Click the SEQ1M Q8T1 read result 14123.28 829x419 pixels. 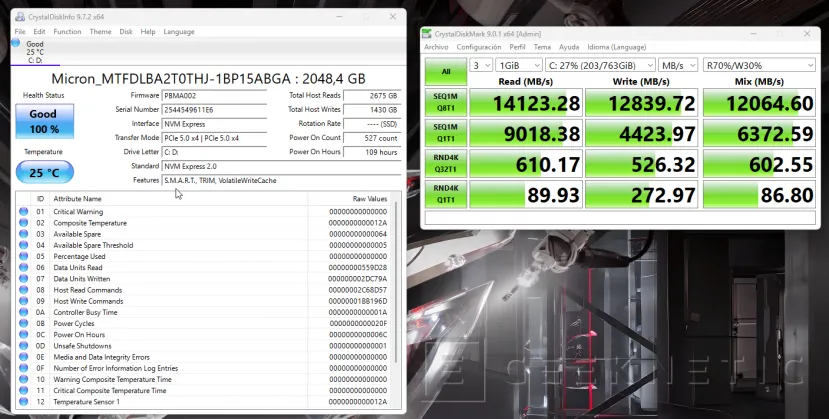pos(526,103)
